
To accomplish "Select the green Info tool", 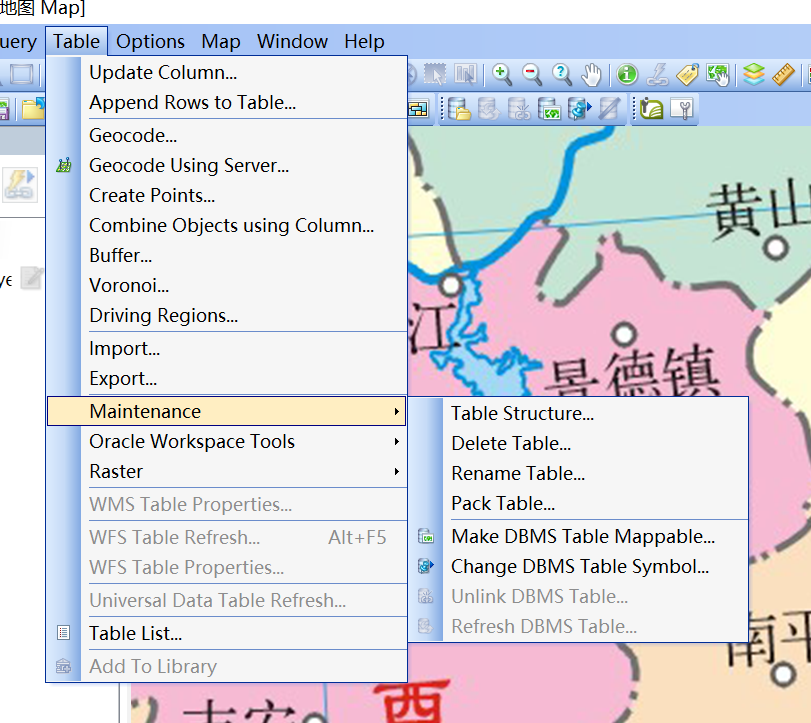I will (627, 74).
